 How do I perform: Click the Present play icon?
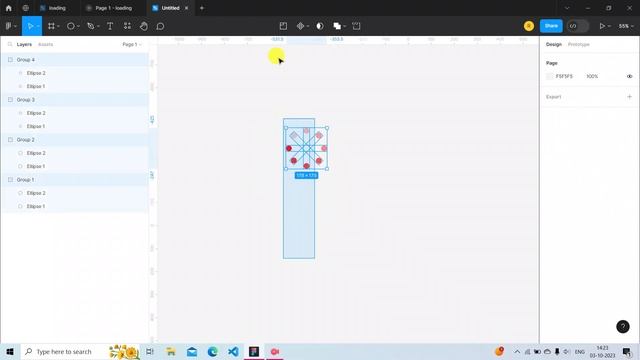pyautogui.click(x=602, y=26)
